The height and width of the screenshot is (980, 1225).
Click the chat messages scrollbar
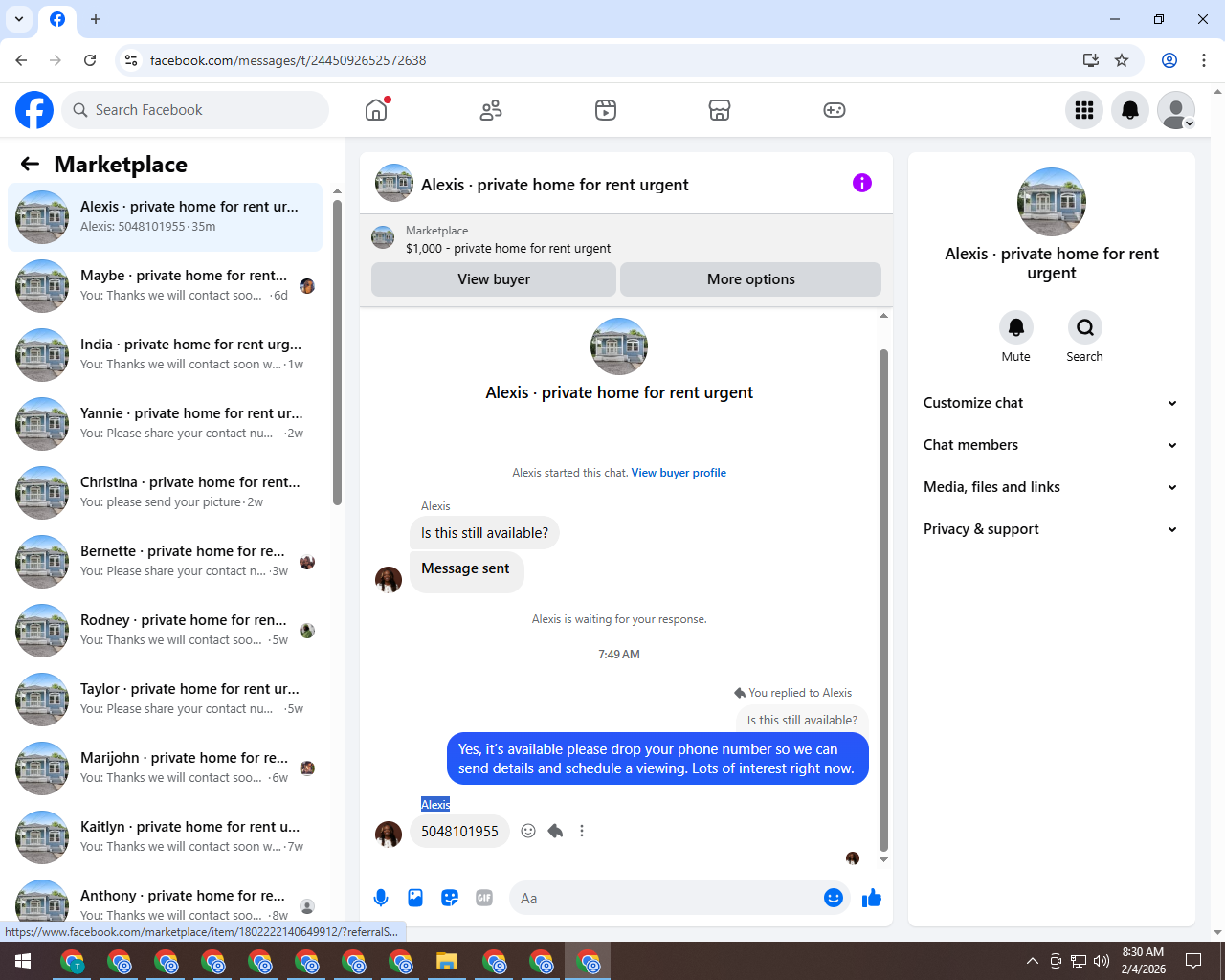click(x=883, y=600)
